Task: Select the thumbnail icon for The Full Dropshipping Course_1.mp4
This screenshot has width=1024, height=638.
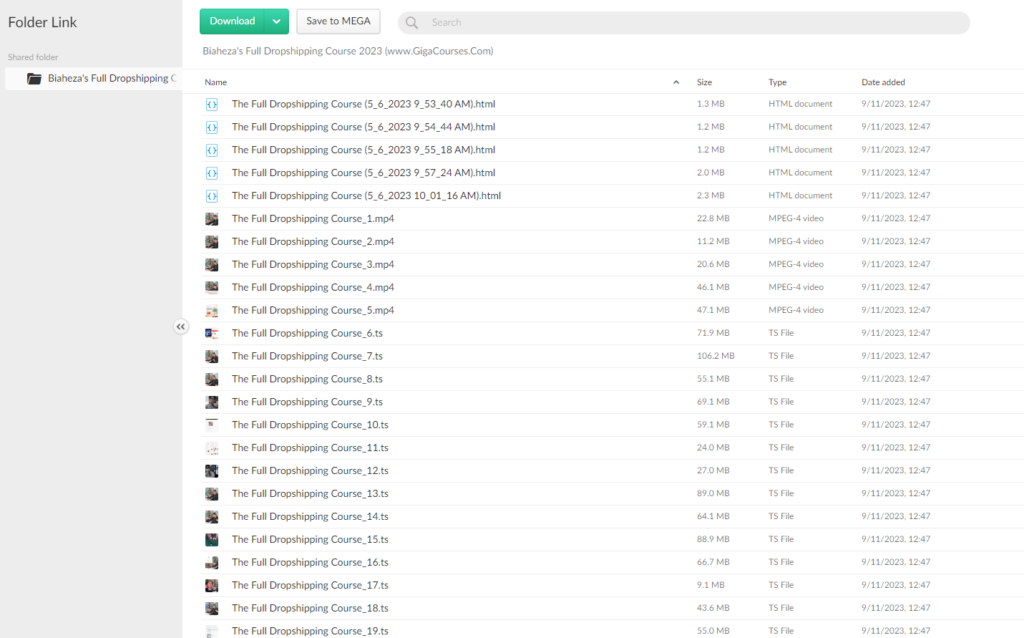Action: click(213, 218)
